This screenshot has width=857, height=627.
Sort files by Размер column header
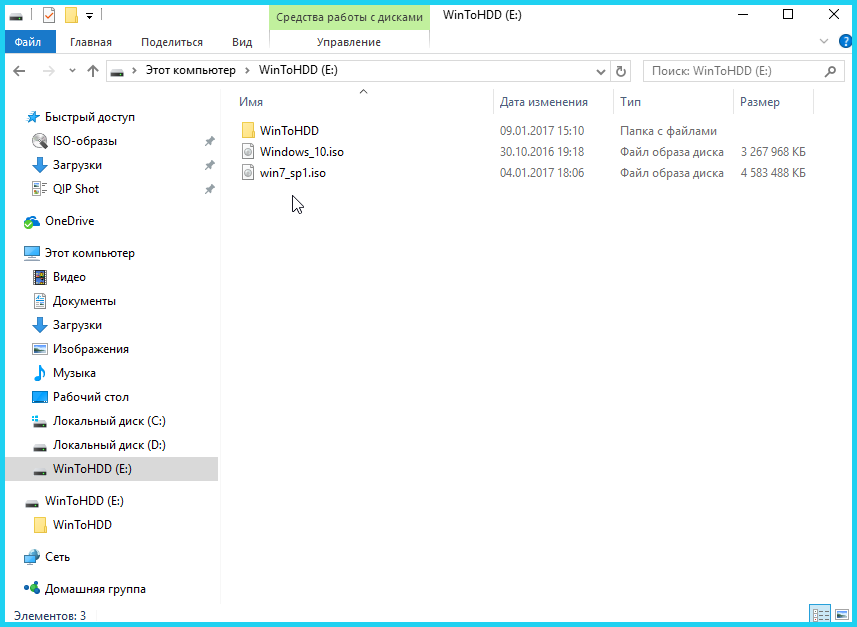click(x=760, y=102)
